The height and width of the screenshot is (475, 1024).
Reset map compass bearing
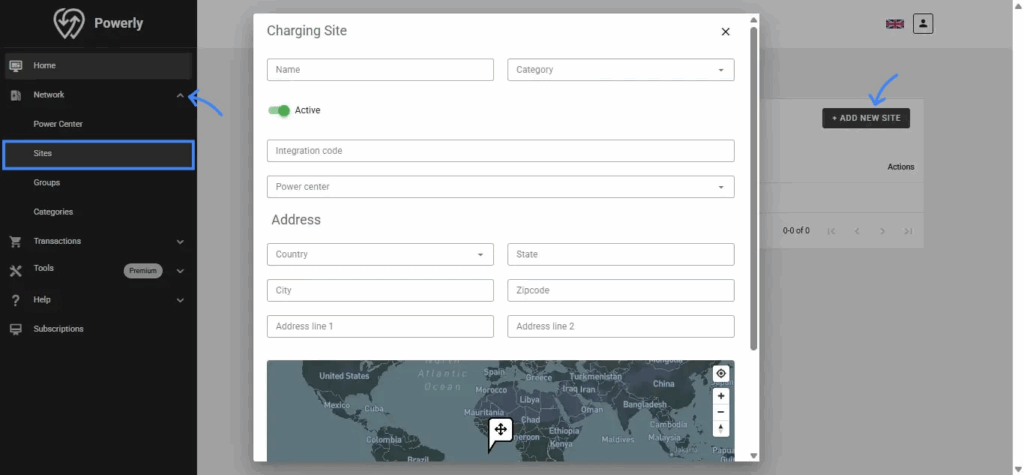click(721, 429)
